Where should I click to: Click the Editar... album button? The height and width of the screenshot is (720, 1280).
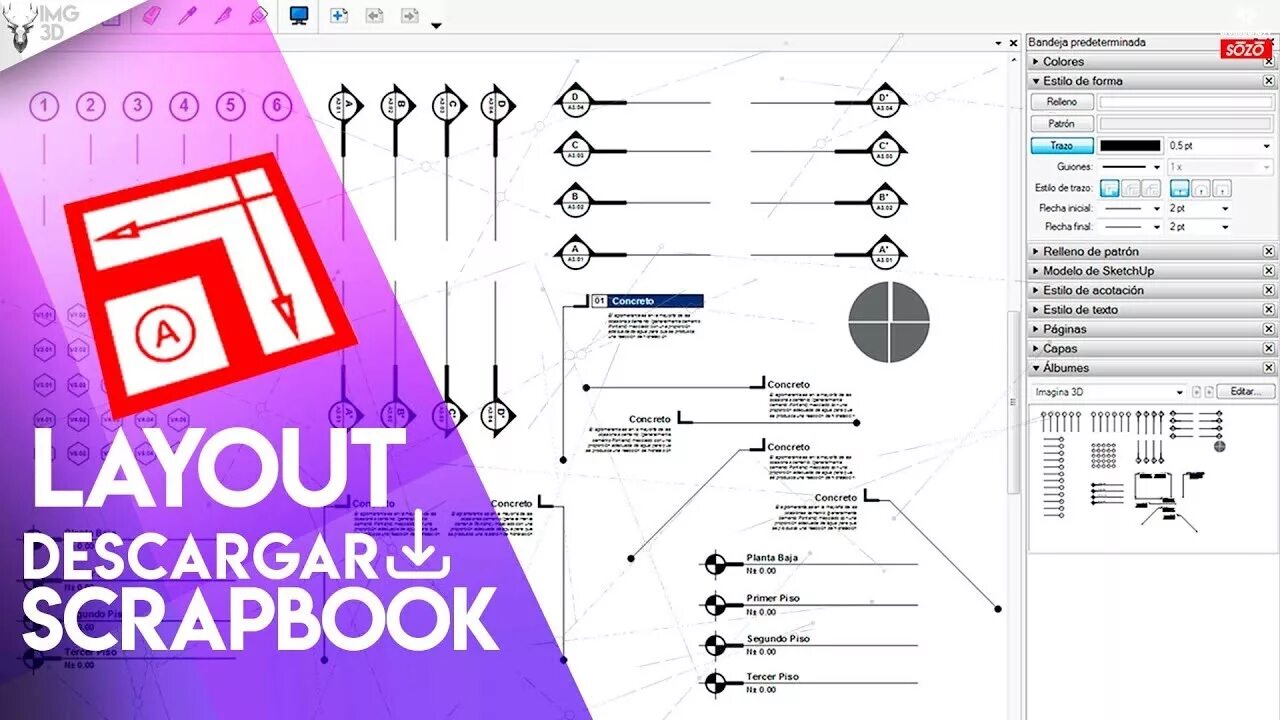1248,392
